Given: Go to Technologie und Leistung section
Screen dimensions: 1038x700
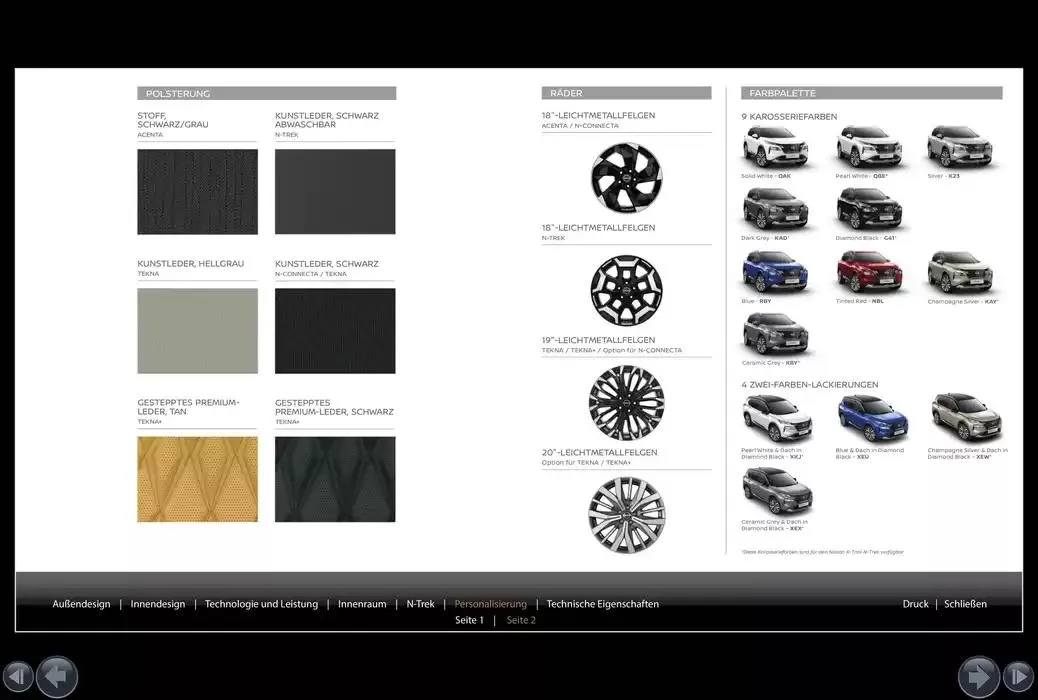Looking at the screenshot, I should [x=261, y=604].
